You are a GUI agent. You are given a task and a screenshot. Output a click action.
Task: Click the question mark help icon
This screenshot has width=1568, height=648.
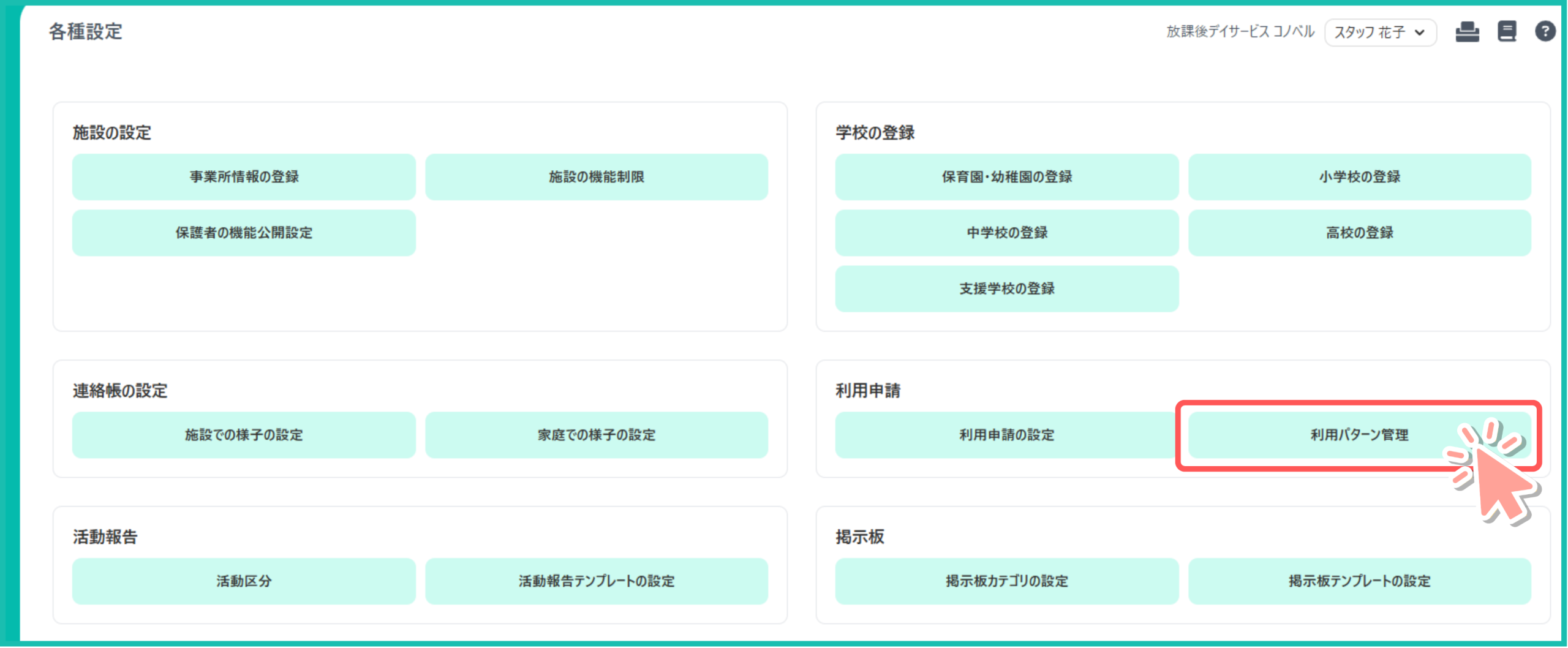click(1545, 31)
